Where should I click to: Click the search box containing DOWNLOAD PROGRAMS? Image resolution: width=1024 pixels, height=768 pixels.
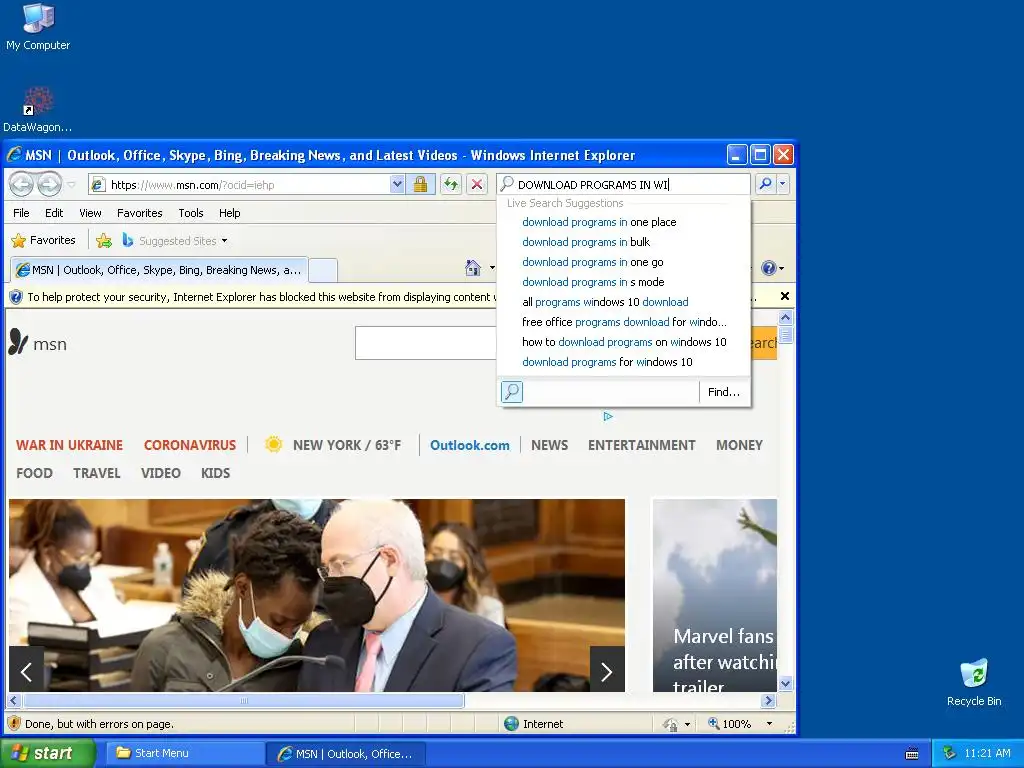pos(623,185)
